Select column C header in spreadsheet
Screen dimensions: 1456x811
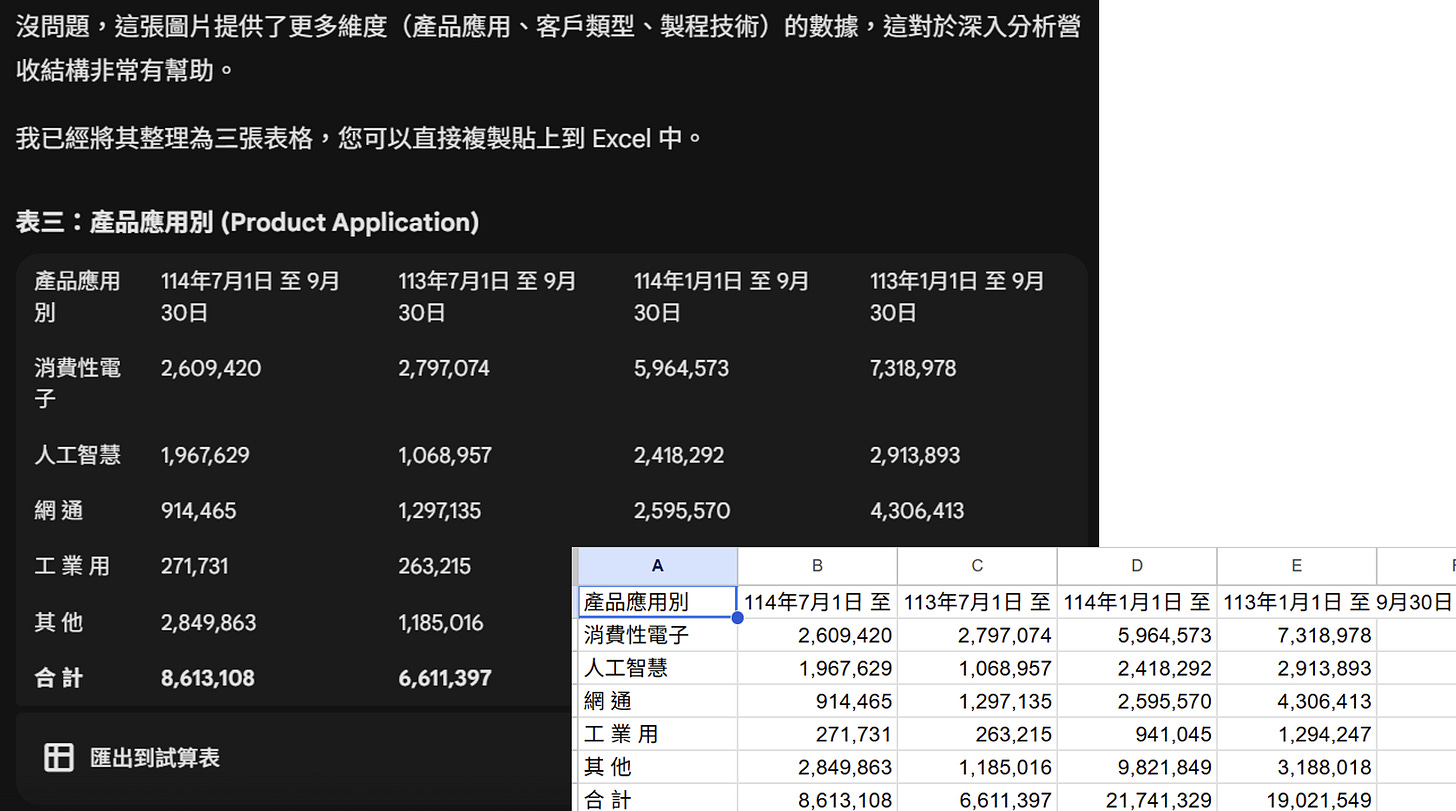977,566
